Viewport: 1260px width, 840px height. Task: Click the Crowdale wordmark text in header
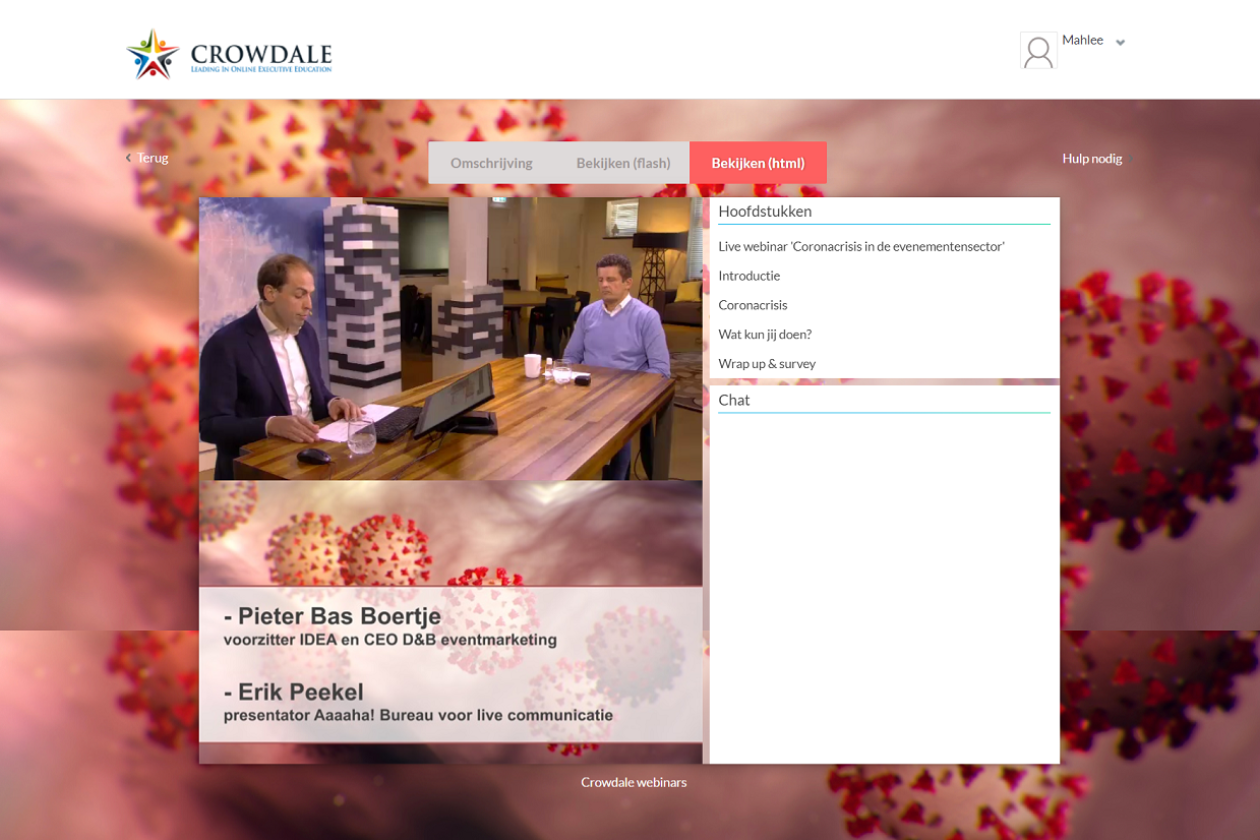click(x=261, y=54)
